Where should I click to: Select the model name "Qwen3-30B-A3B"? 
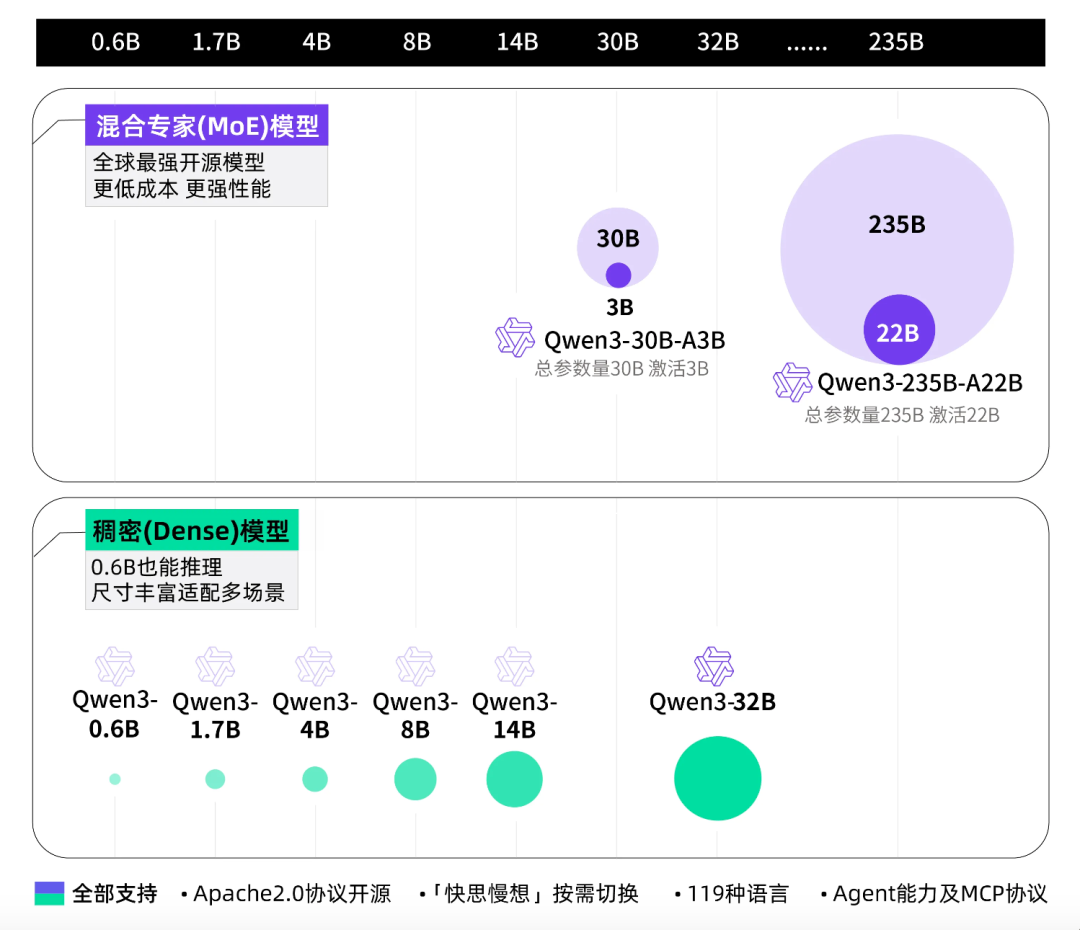pyautogui.click(x=634, y=340)
